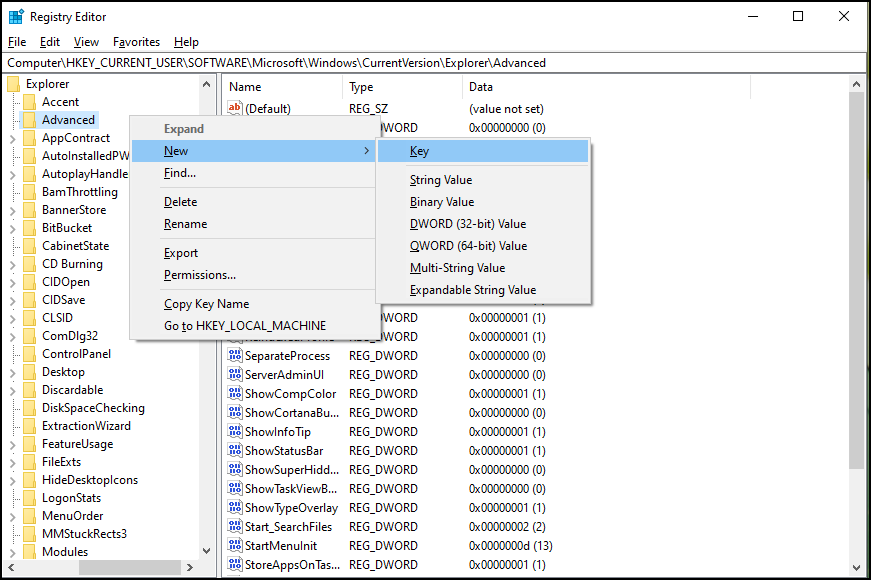Click the Desktop folder icon
The height and width of the screenshot is (580, 871).
coord(29,372)
